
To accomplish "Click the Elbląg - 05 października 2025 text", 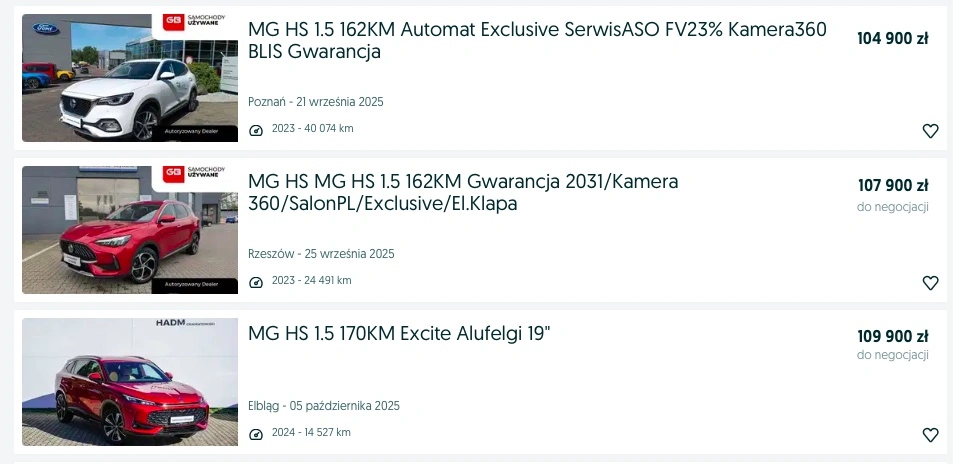I will click(324, 406).
